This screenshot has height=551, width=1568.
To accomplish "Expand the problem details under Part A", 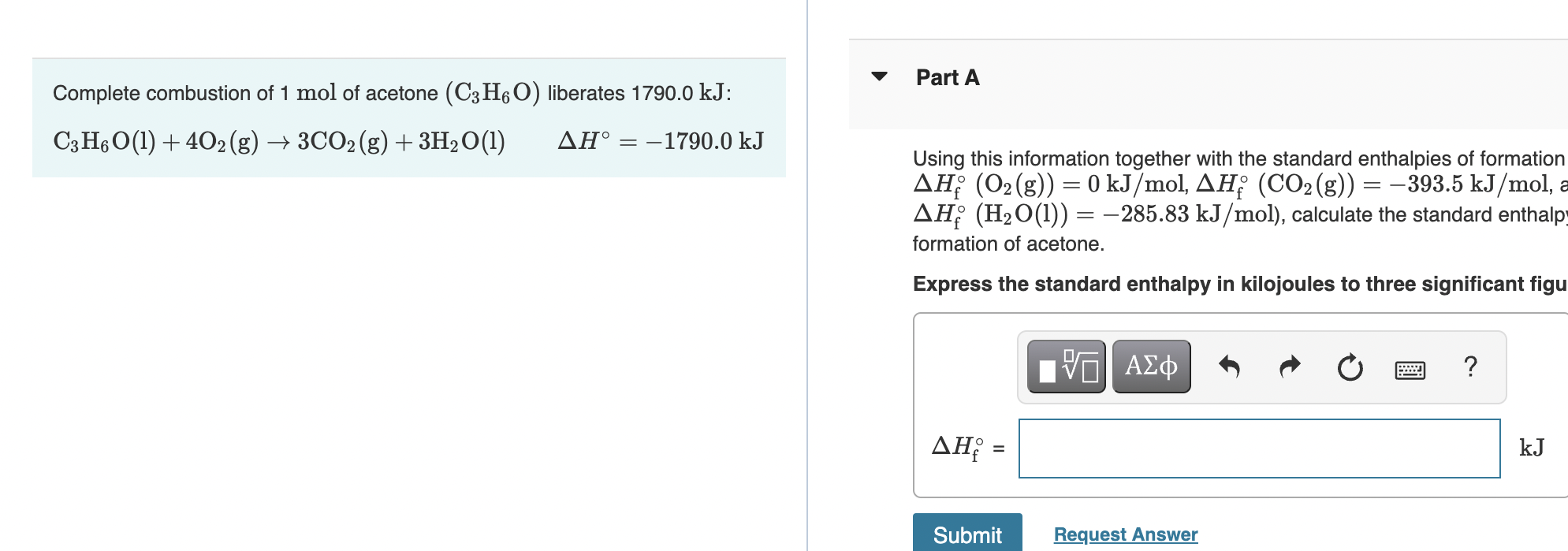I will click(x=881, y=76).
